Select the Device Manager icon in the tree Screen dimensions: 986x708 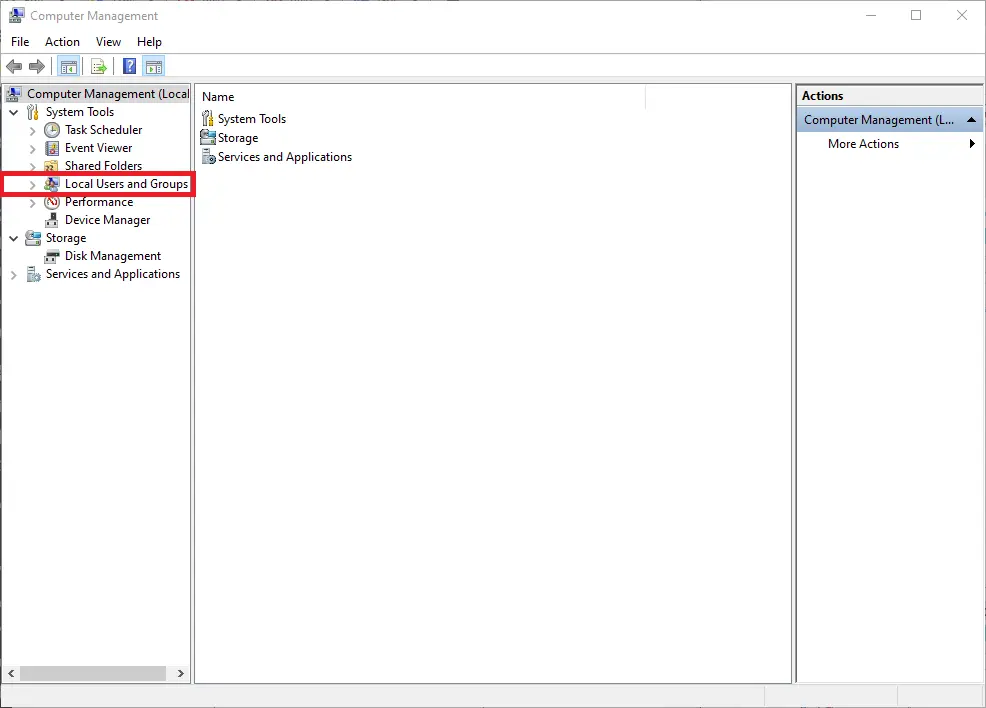point(51,219)
